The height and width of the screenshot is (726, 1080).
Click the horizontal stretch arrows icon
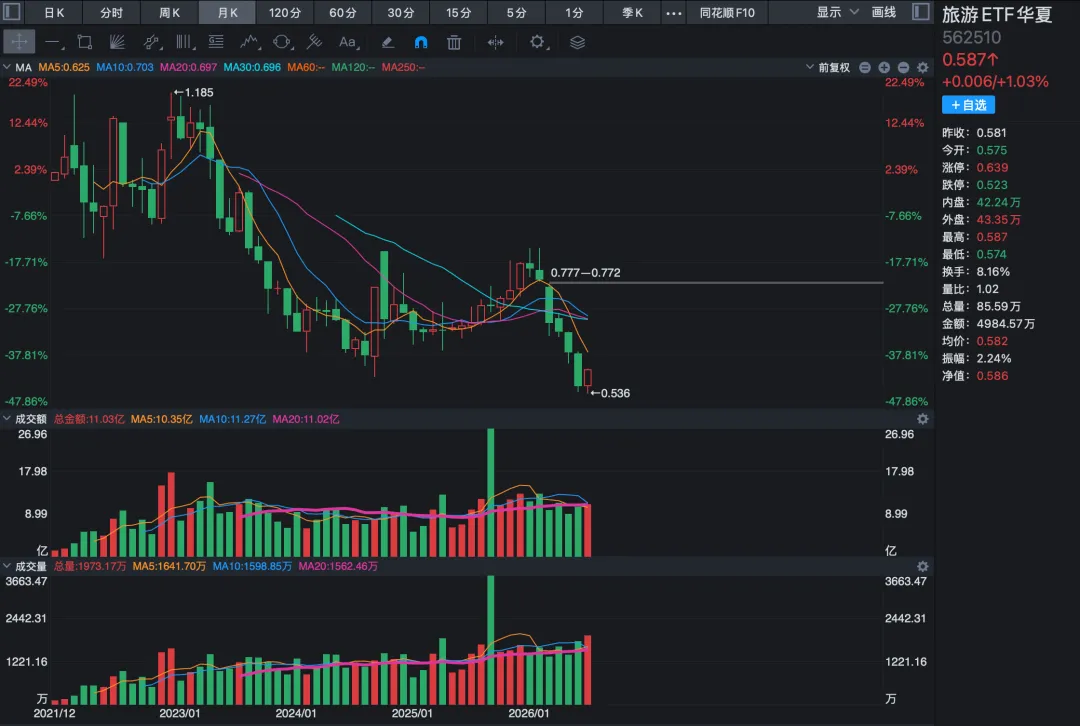tap(495, 42)
